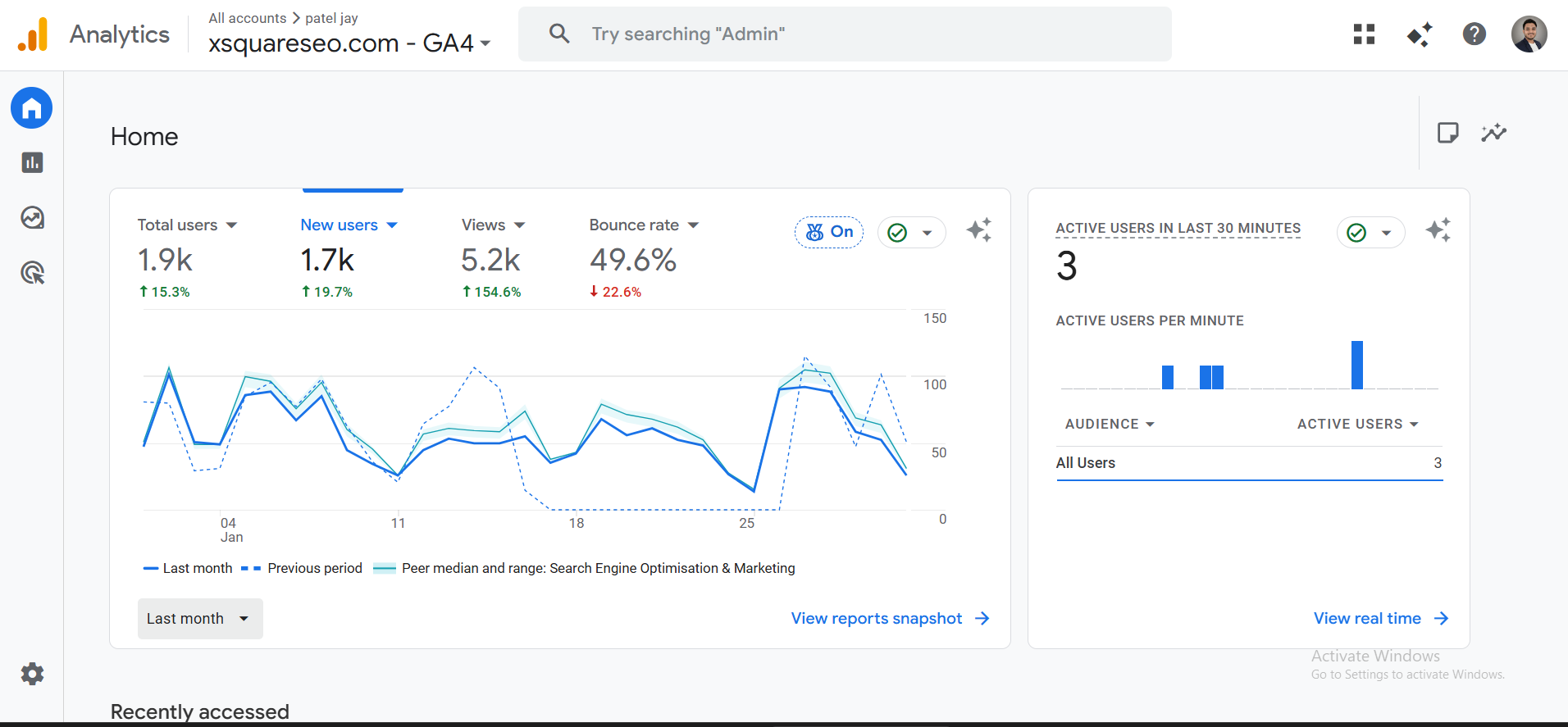The image size is (1568, 727).
Task: Click the Recently accessed heading
Action: (200, 711)
